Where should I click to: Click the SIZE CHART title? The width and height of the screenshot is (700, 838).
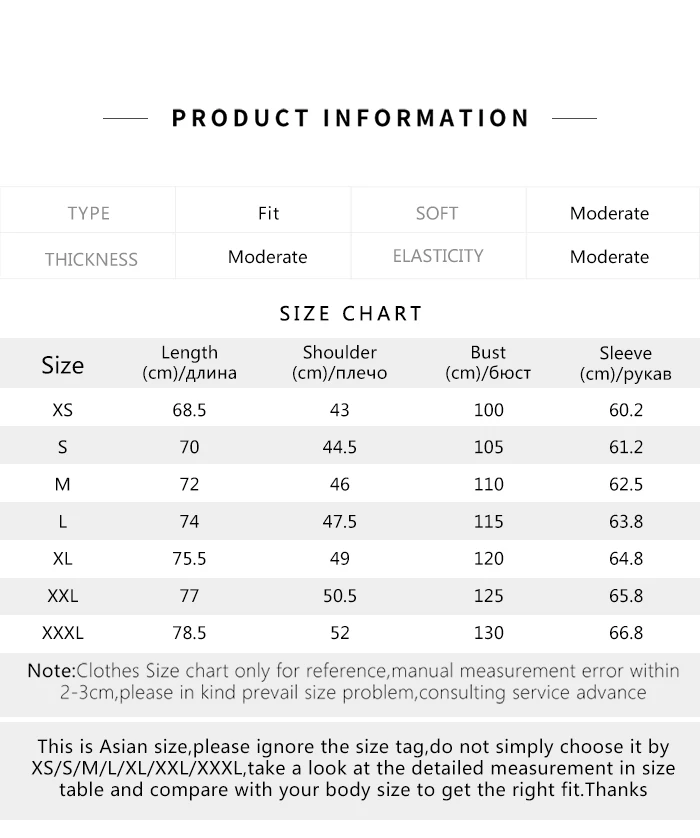[x=351, y=313]
